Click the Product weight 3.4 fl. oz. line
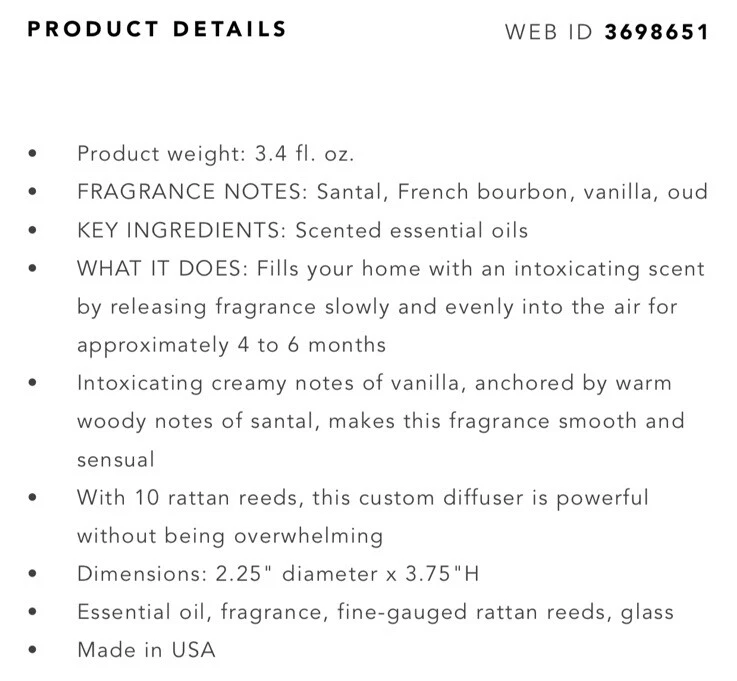The image size is (737, 681). pos(216,154)
